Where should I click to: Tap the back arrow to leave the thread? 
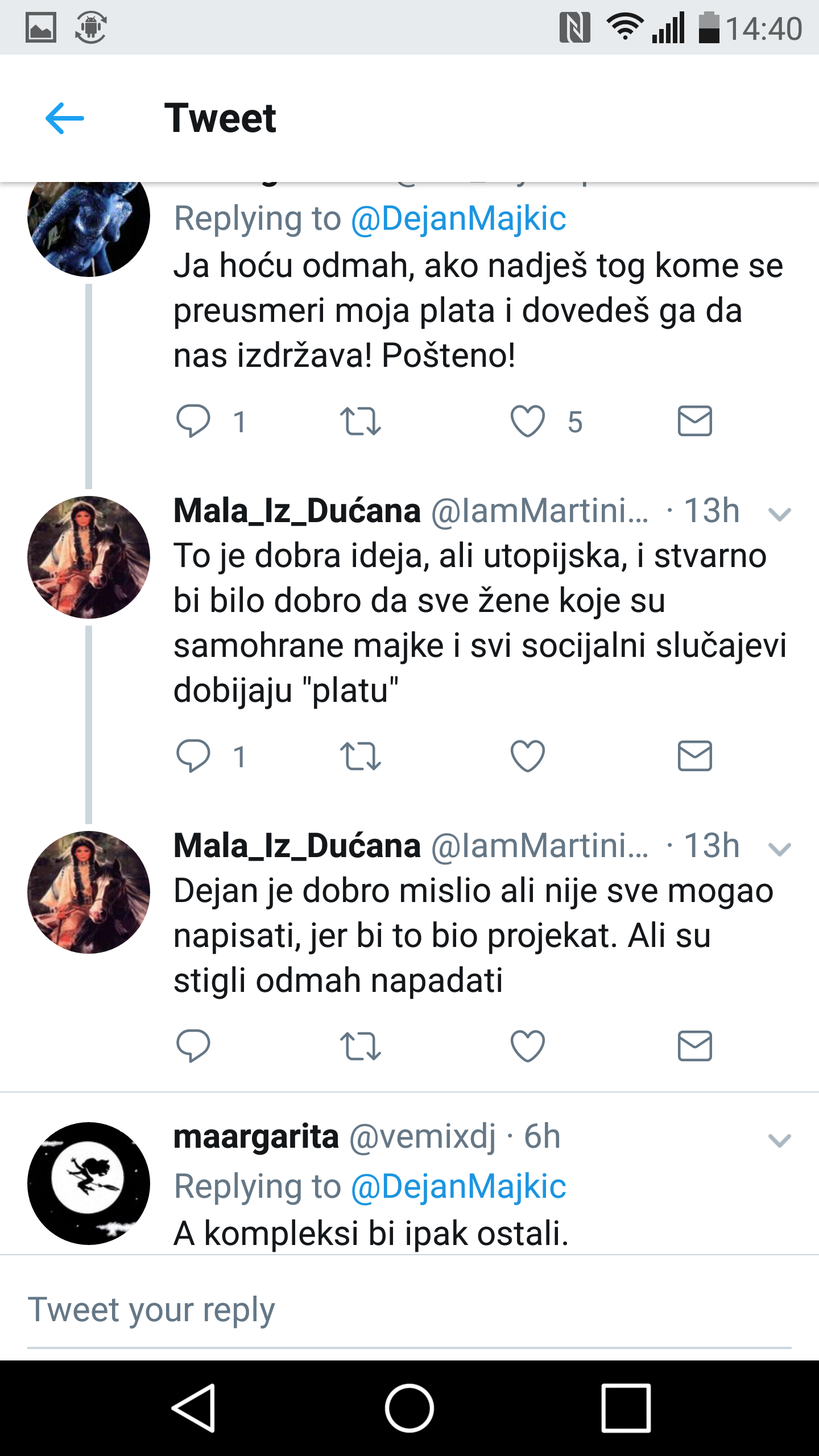[x=64, y=118]
